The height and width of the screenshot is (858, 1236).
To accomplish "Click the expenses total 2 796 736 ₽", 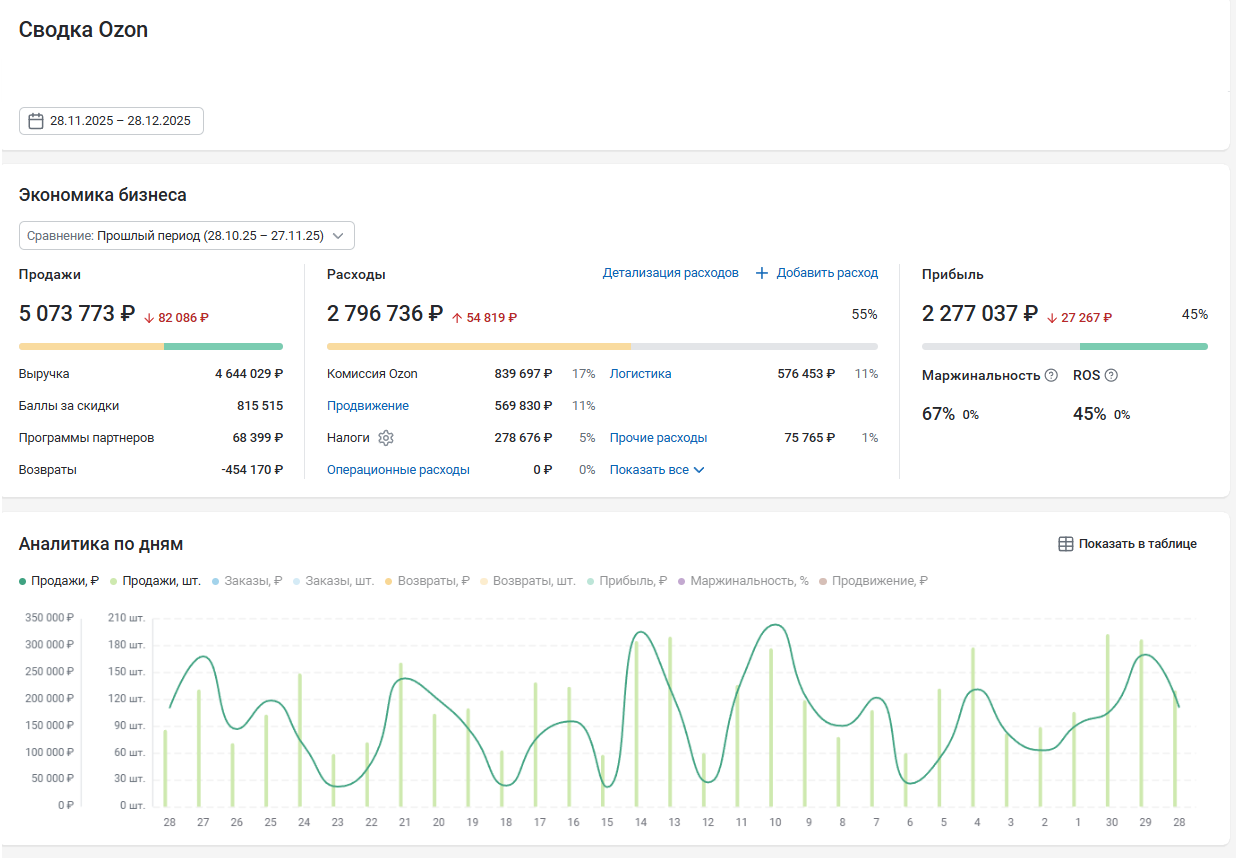I will pos(385,314).
